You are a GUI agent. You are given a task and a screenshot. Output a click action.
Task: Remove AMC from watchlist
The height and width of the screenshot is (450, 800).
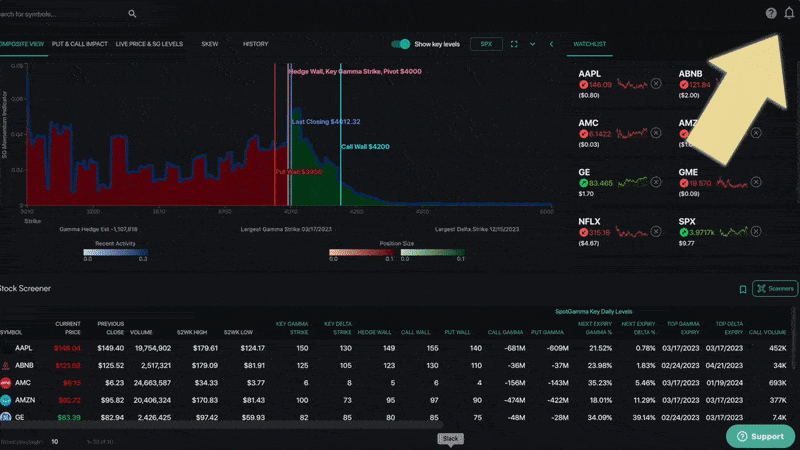click(656, 133)
